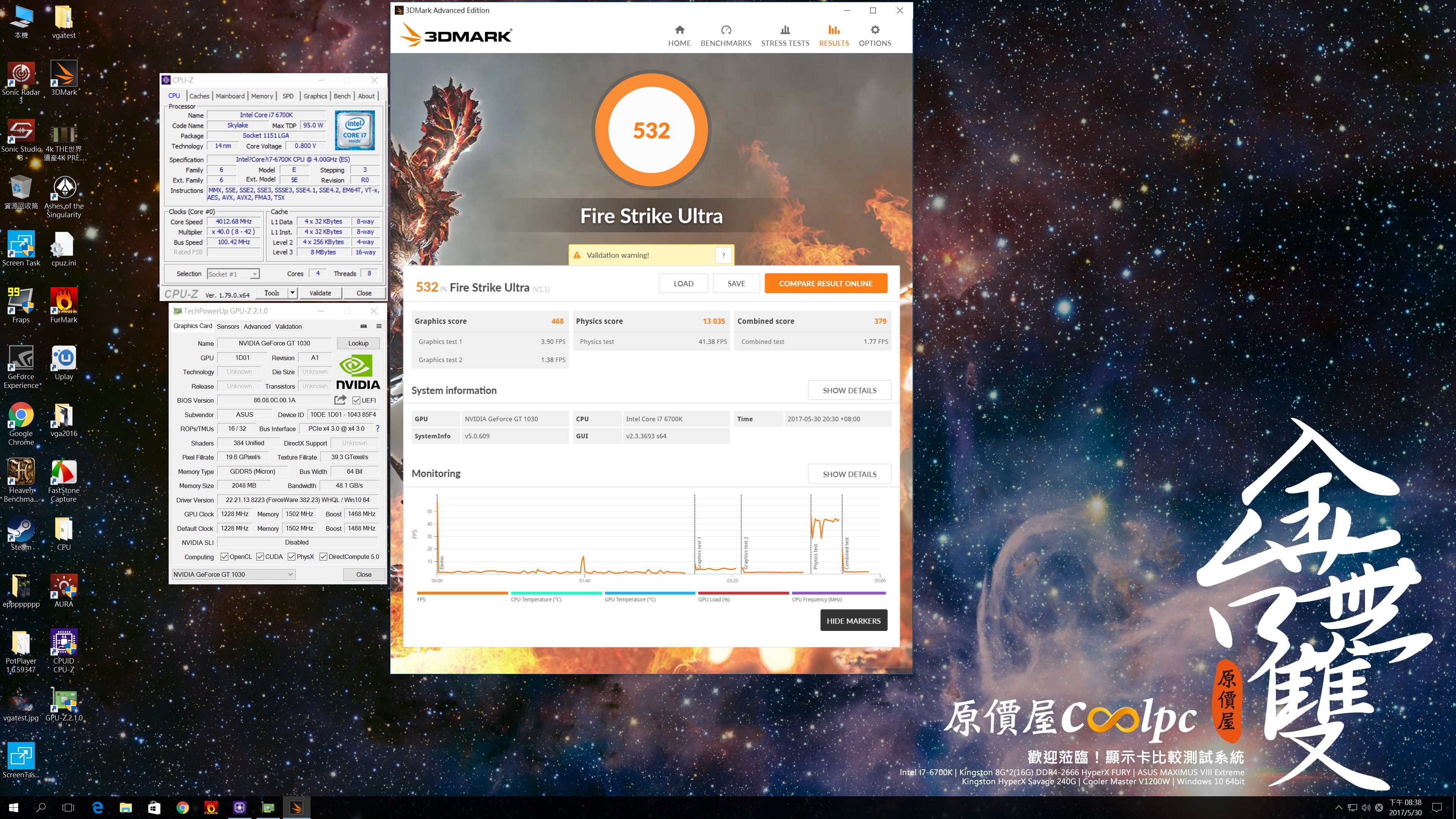Open the Action Center notification icon

[x=1437, y=807]
